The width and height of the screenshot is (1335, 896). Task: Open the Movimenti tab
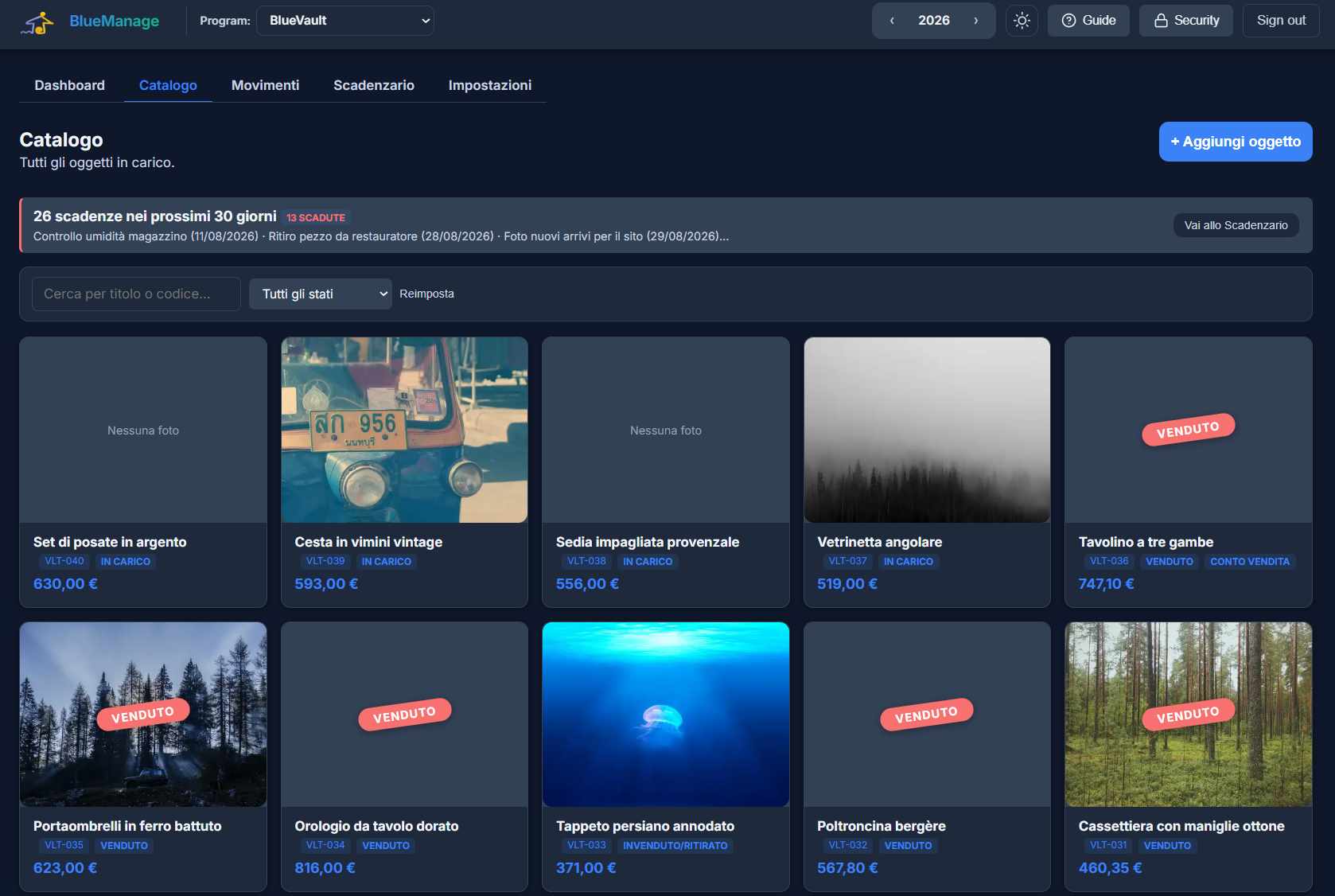(x=265, y=85)
